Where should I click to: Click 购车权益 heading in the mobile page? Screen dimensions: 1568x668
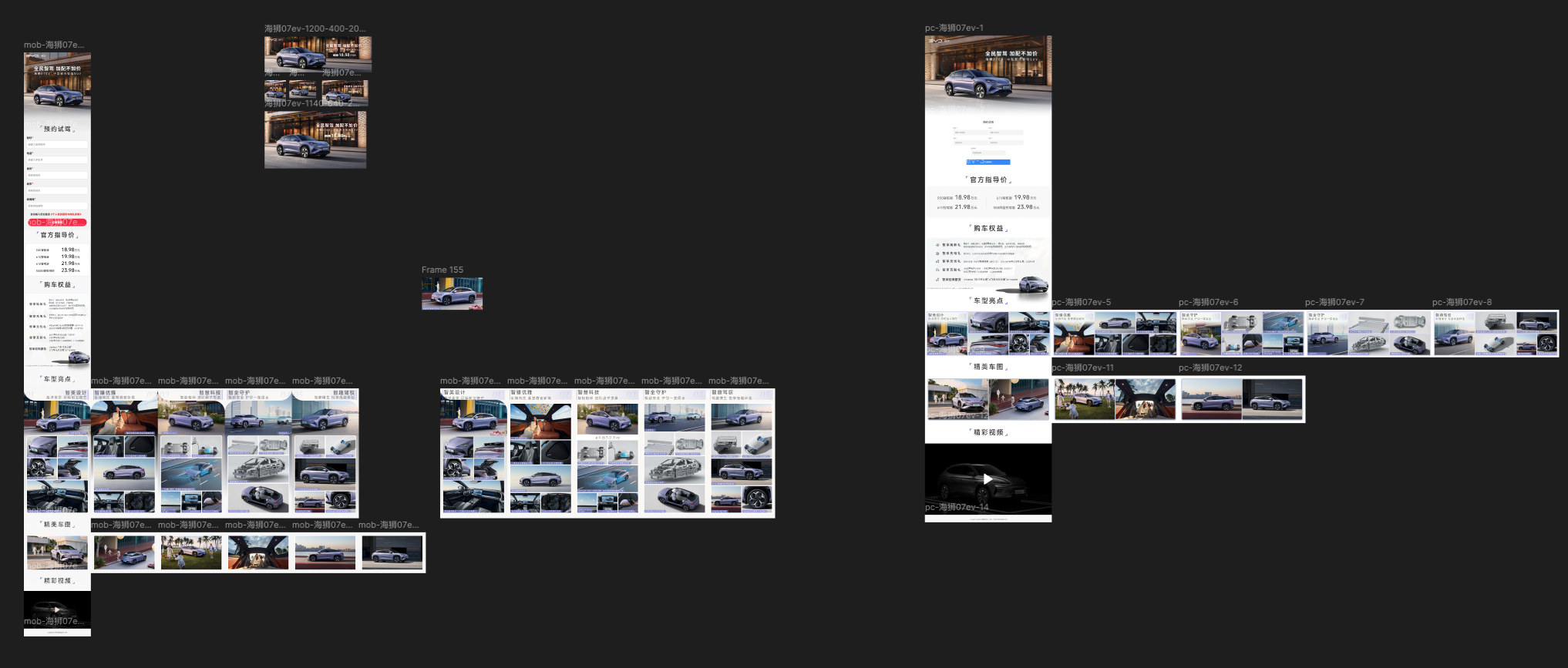58,284
